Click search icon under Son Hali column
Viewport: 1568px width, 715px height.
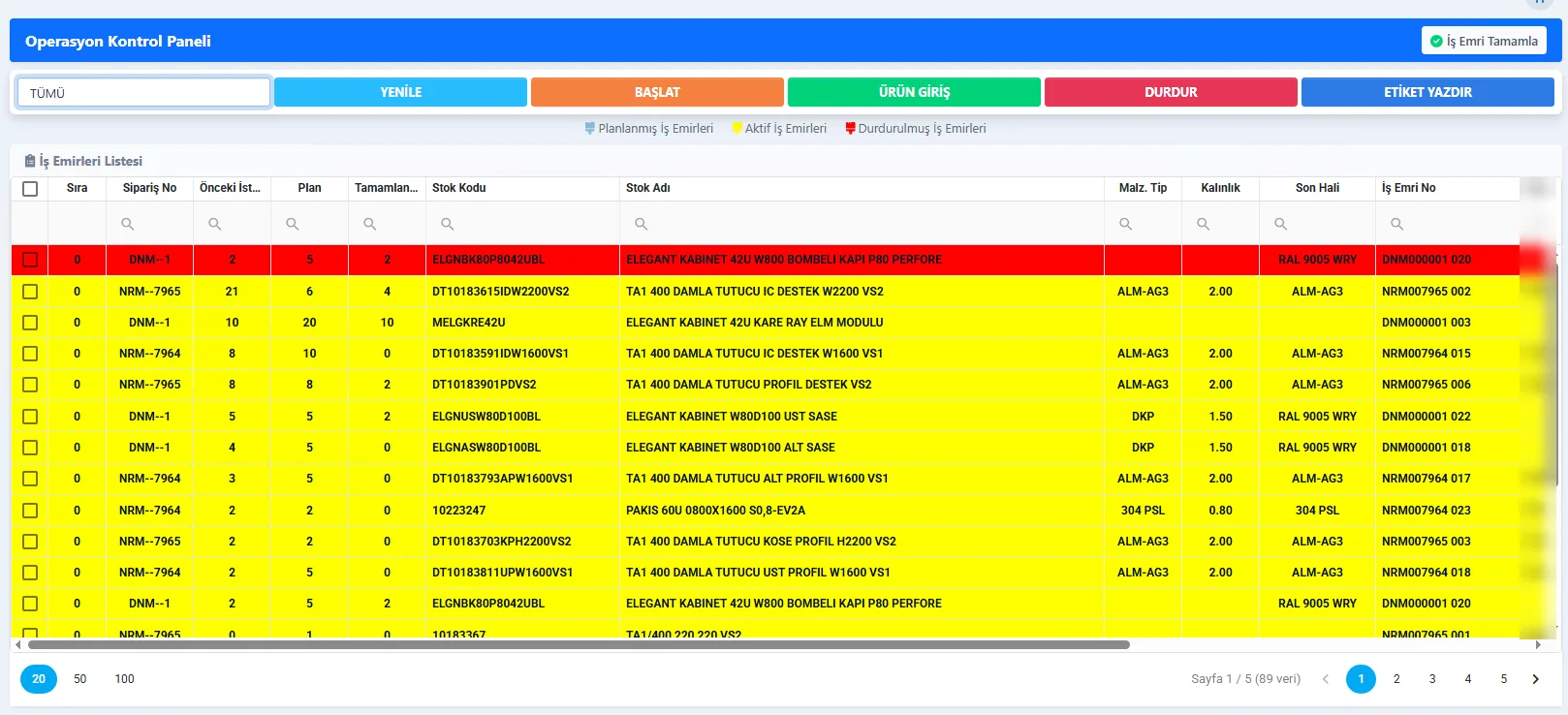pyautogui.click(x=1280, y=224)
